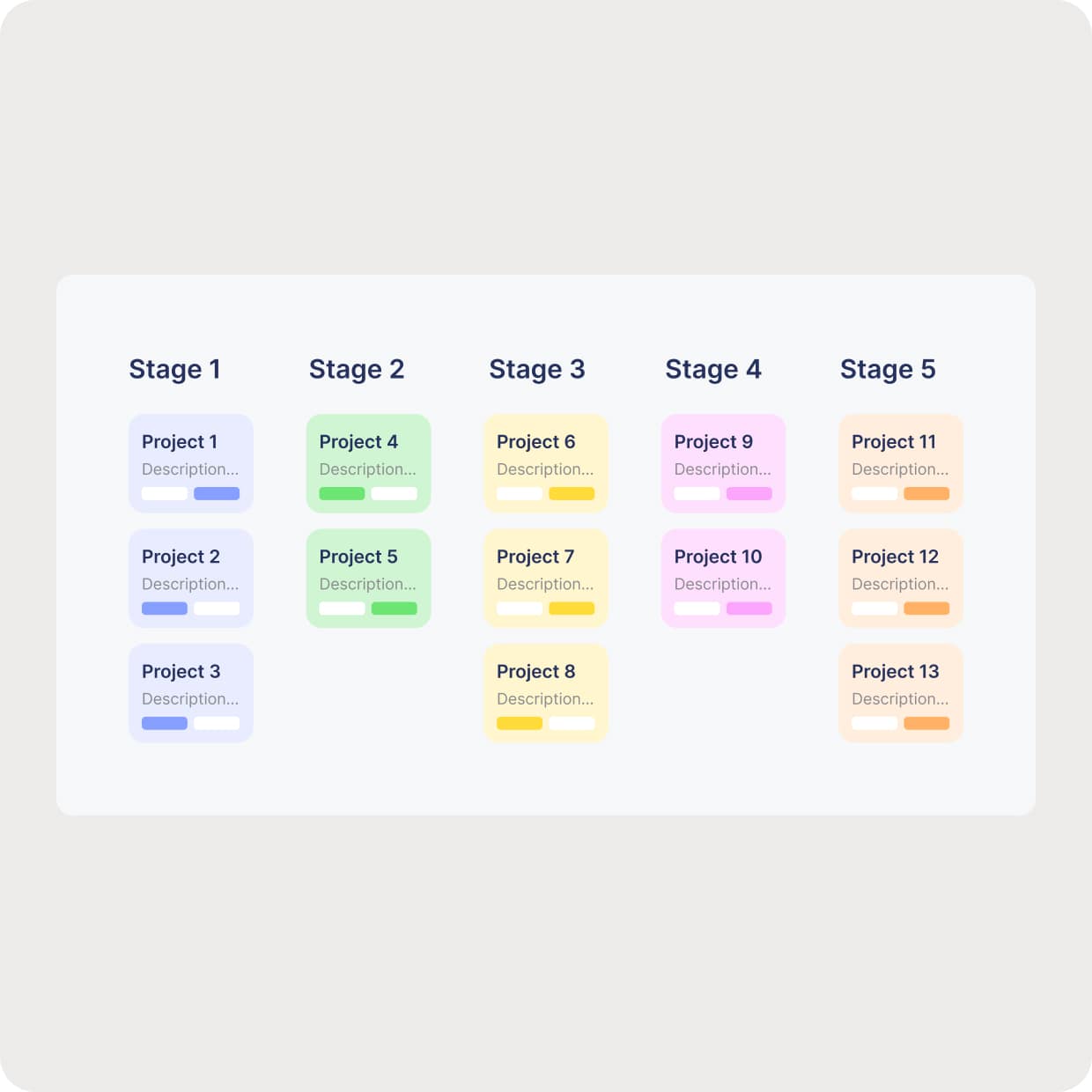
Task: Click the pink tag on Project 9
Action: [x=749, y=494]
